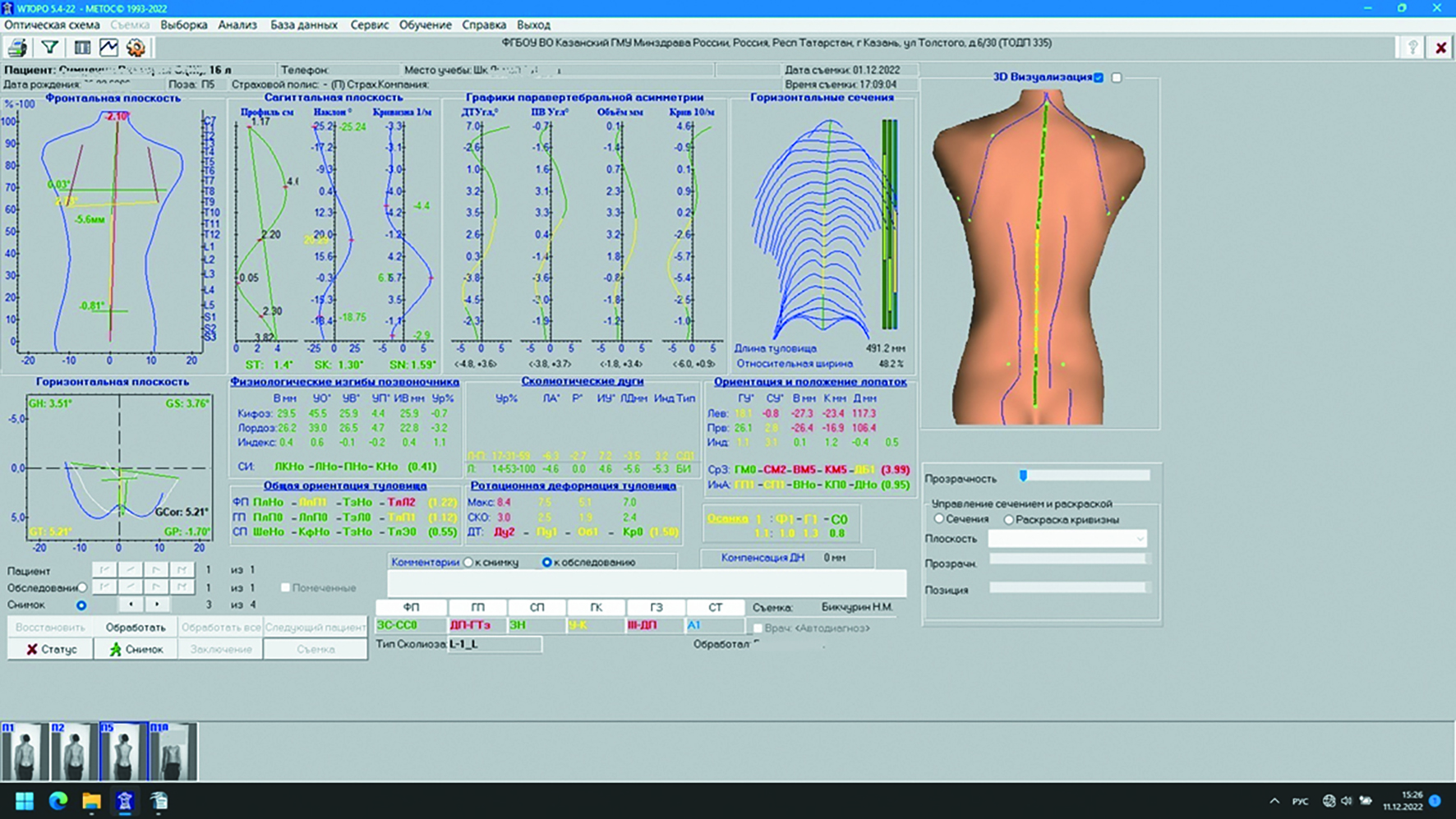The height and width of the screenshot is (819, 1456).
Task: Go to next snapshot with right arrow
Action: tap(157, 605)
